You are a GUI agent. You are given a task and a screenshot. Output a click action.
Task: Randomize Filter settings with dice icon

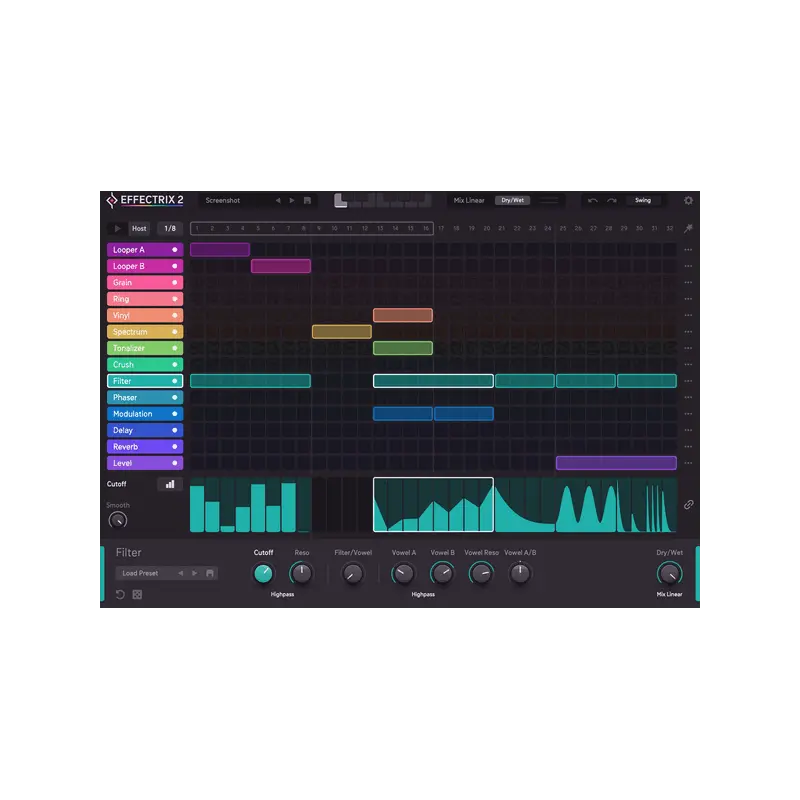[x=137, y=594]
